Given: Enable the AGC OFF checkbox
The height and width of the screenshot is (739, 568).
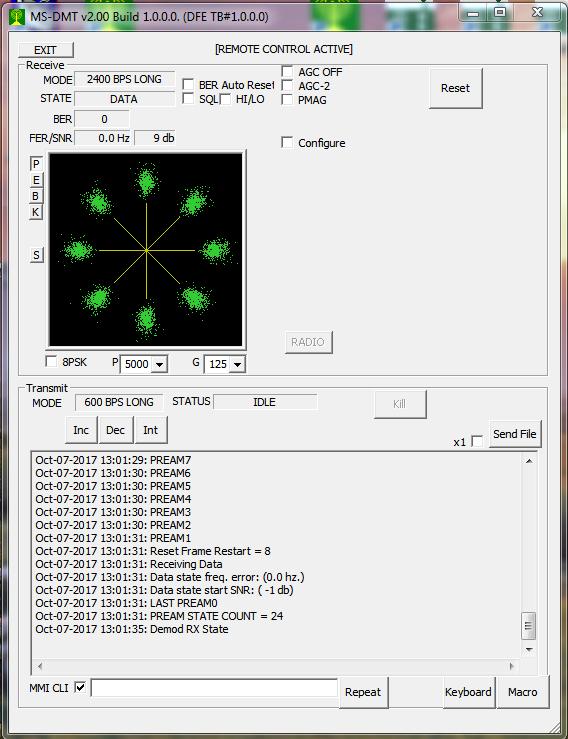Looking at the screenshot, I should [287, 72].
